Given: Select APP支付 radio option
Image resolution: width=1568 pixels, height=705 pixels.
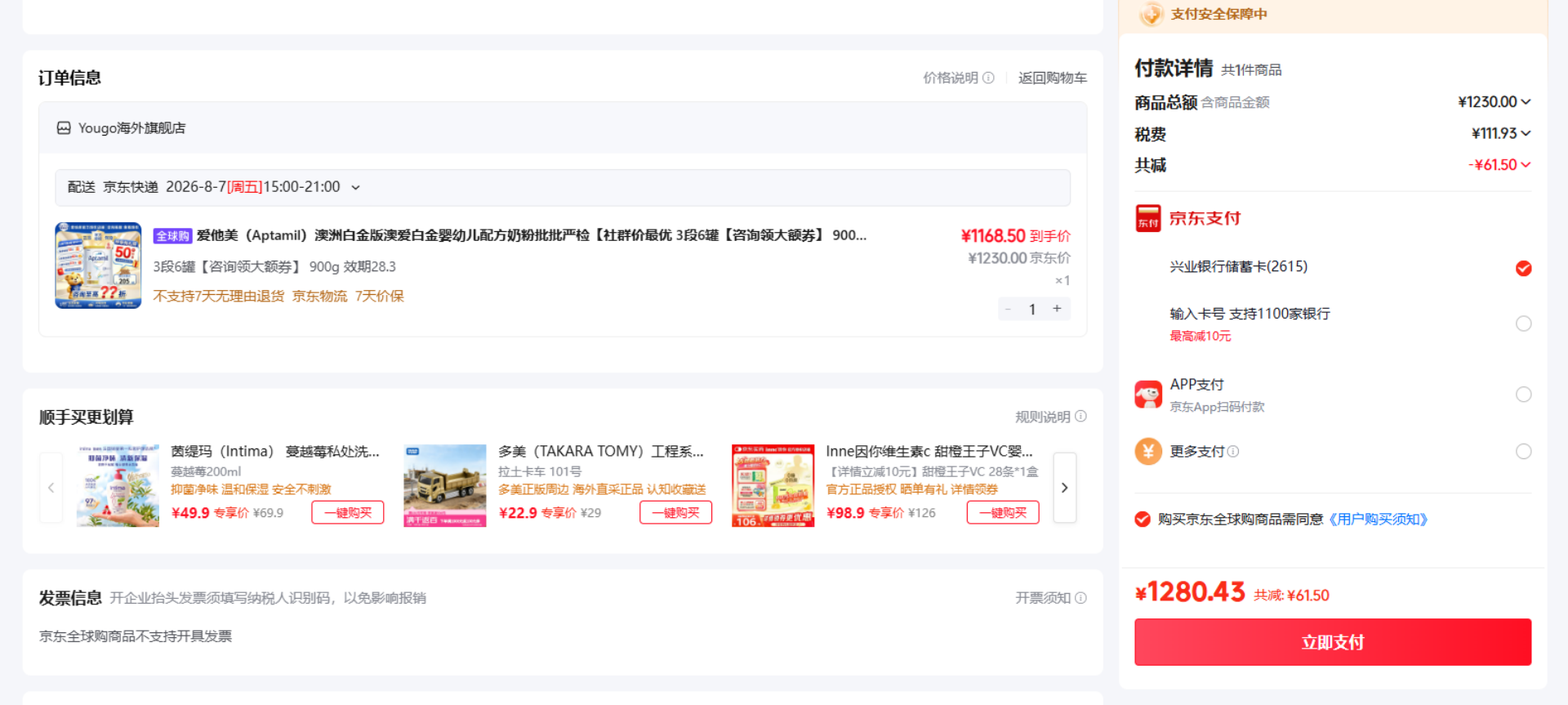Looking at the screenshot, I should [x=1523, y=395].
